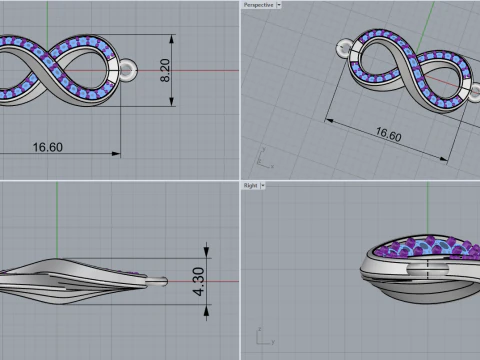Select the 8.20 height dimension text
The height and width of the screenshot is (360, 480).
pos(165,70)
